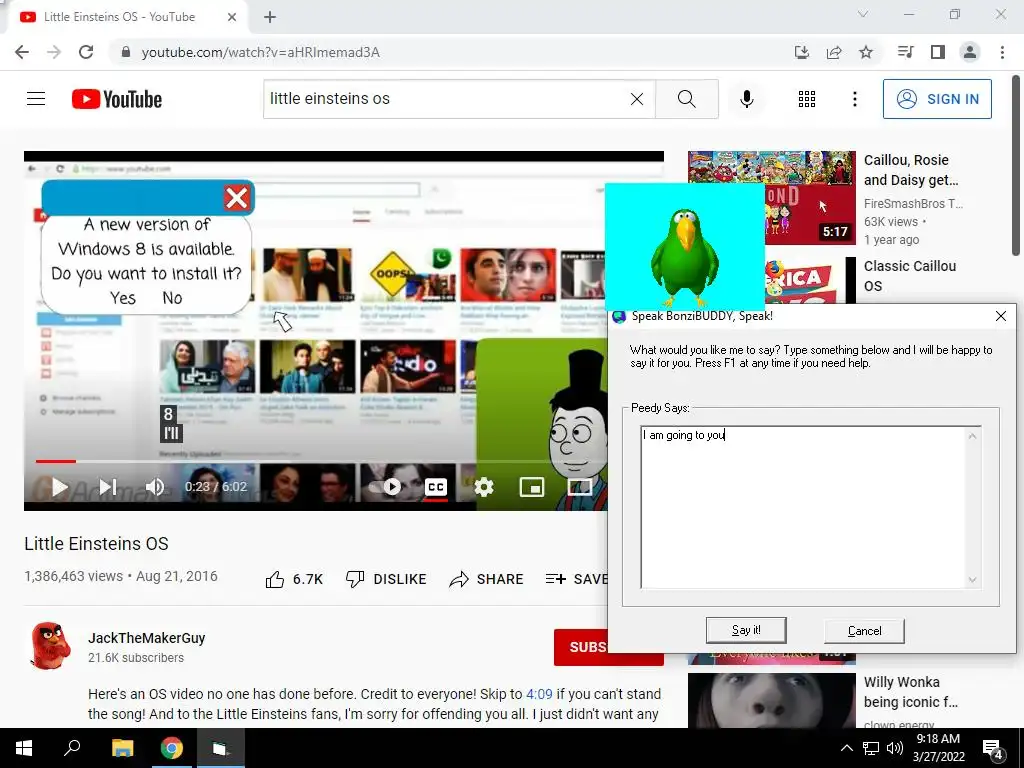The image size is (1024, 768).
Task: Open YouTube hamburger guide menu
Action: [36, 99]
